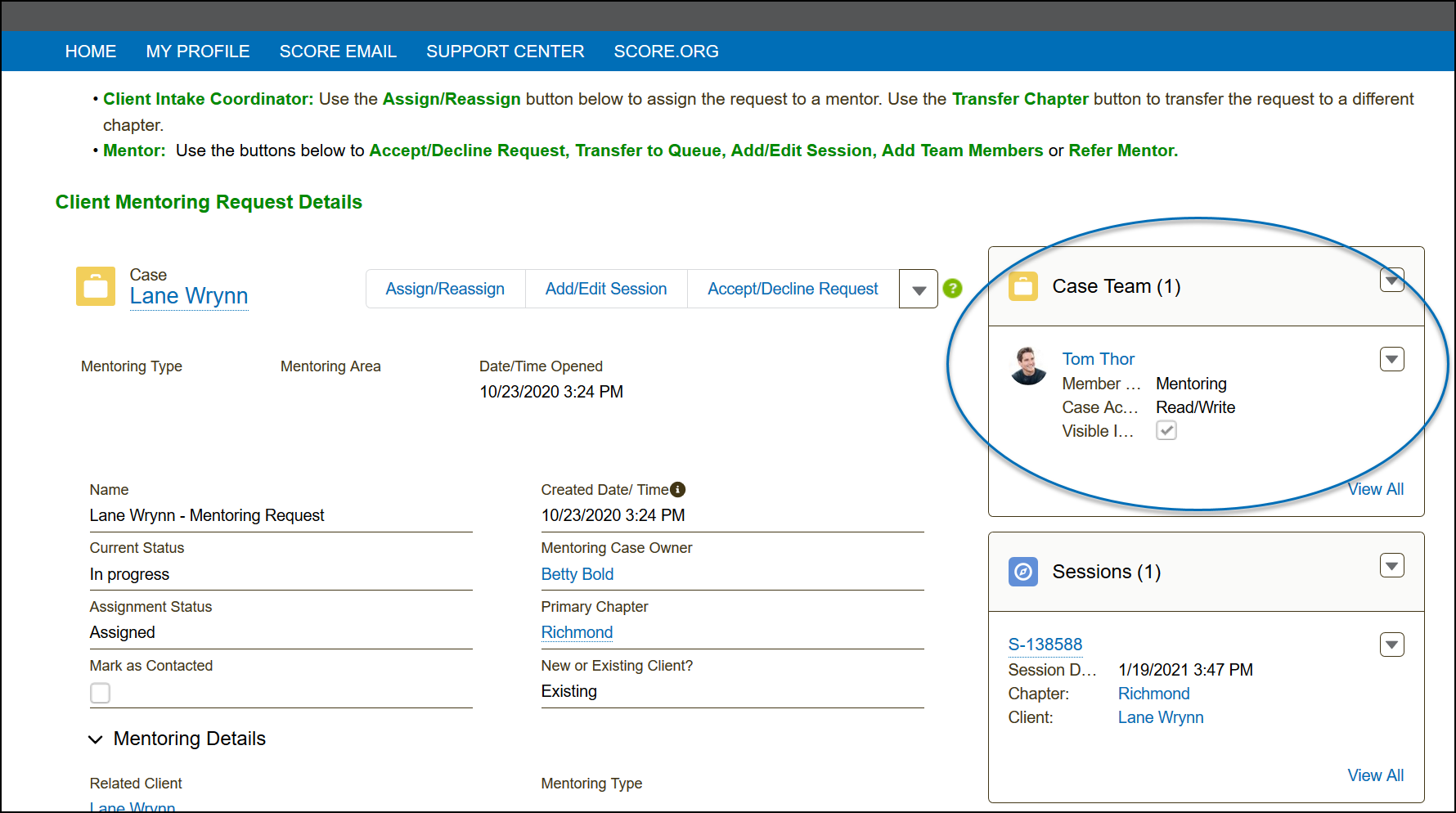Screen dimensions: 1456x813
Task: Select the Name value 'Lane Wrynn - Mentoring Request'
Action: [207, 515]
